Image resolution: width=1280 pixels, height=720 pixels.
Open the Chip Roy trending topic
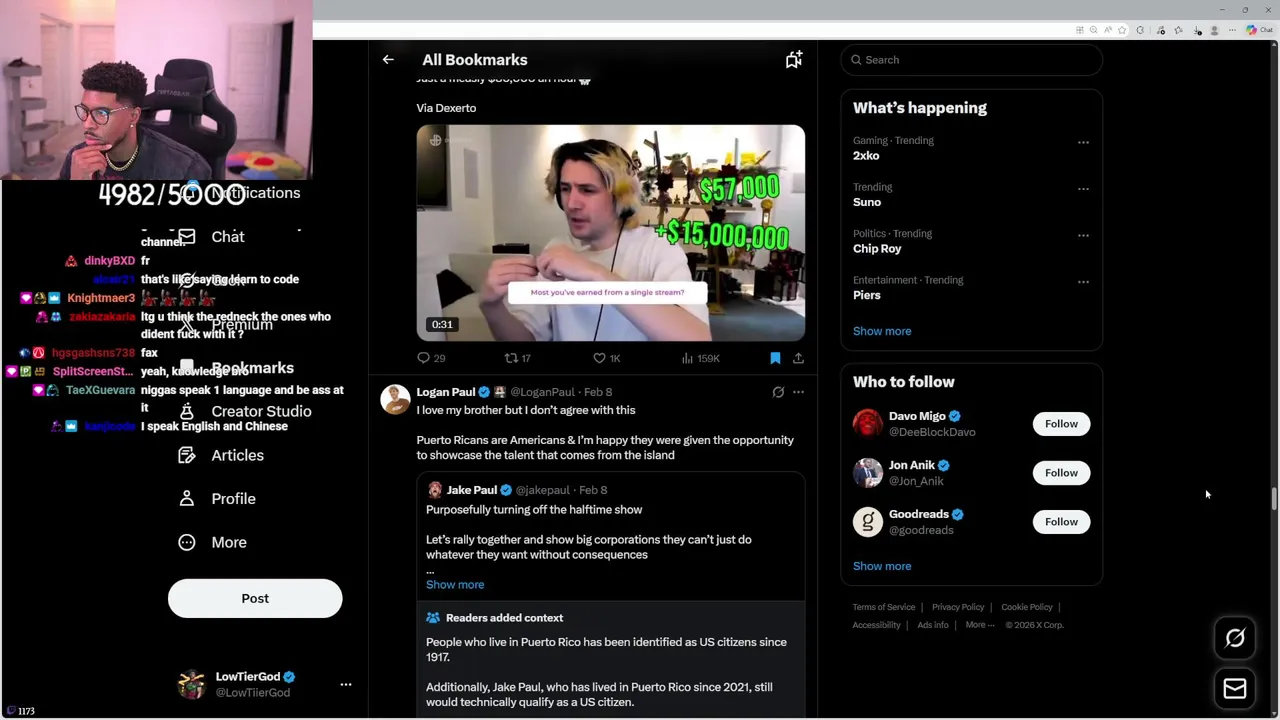(877, 249)
